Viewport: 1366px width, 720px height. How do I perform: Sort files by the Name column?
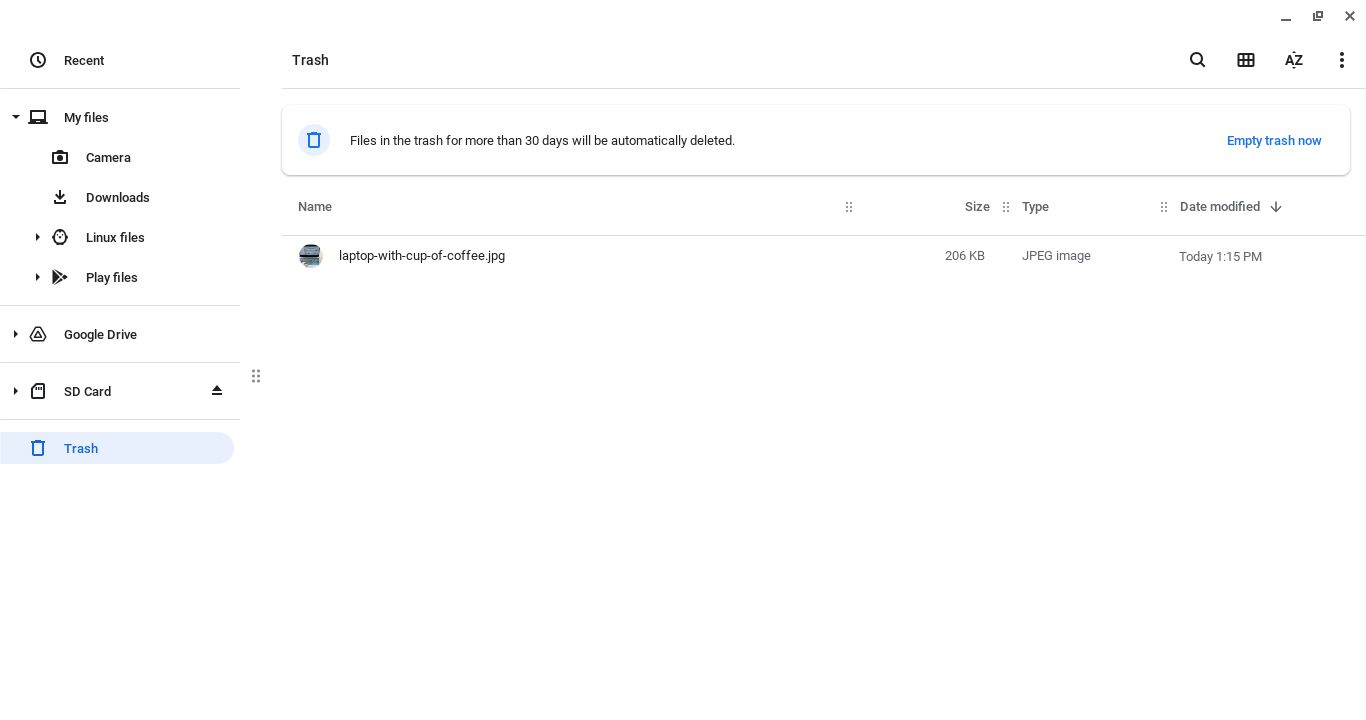pyautogui.click(x=315, y=207)
